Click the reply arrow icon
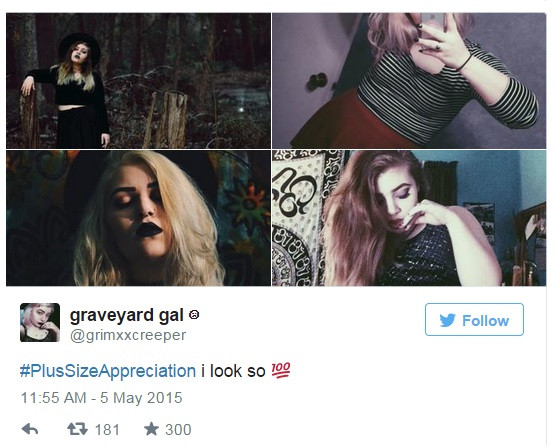 tap(30, 429)
